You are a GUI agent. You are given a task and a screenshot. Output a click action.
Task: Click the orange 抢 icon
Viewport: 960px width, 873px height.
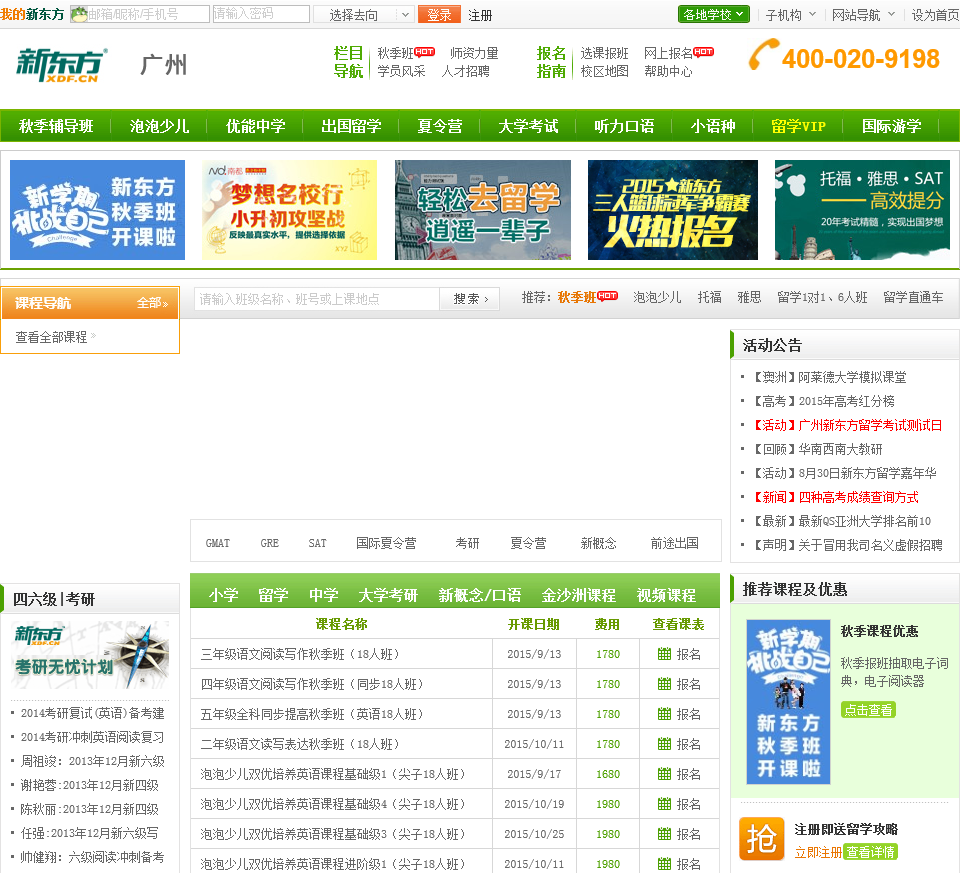[762, 839]
